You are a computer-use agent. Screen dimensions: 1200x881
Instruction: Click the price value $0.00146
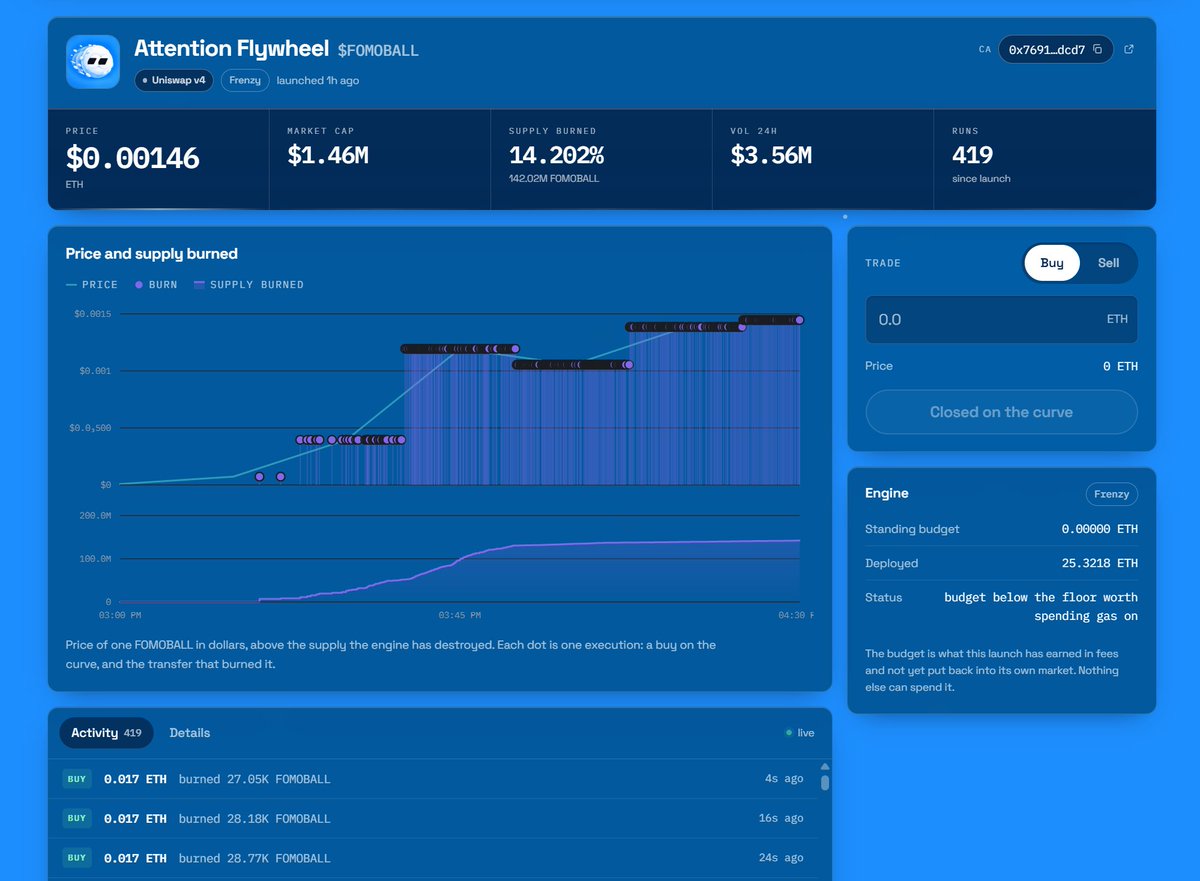click(133, 158)
